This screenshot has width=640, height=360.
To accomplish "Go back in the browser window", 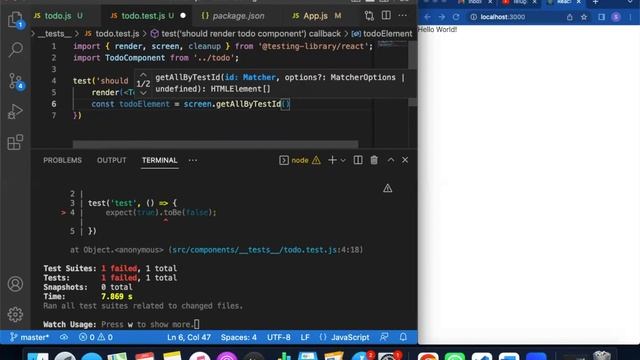I will 427,17.
